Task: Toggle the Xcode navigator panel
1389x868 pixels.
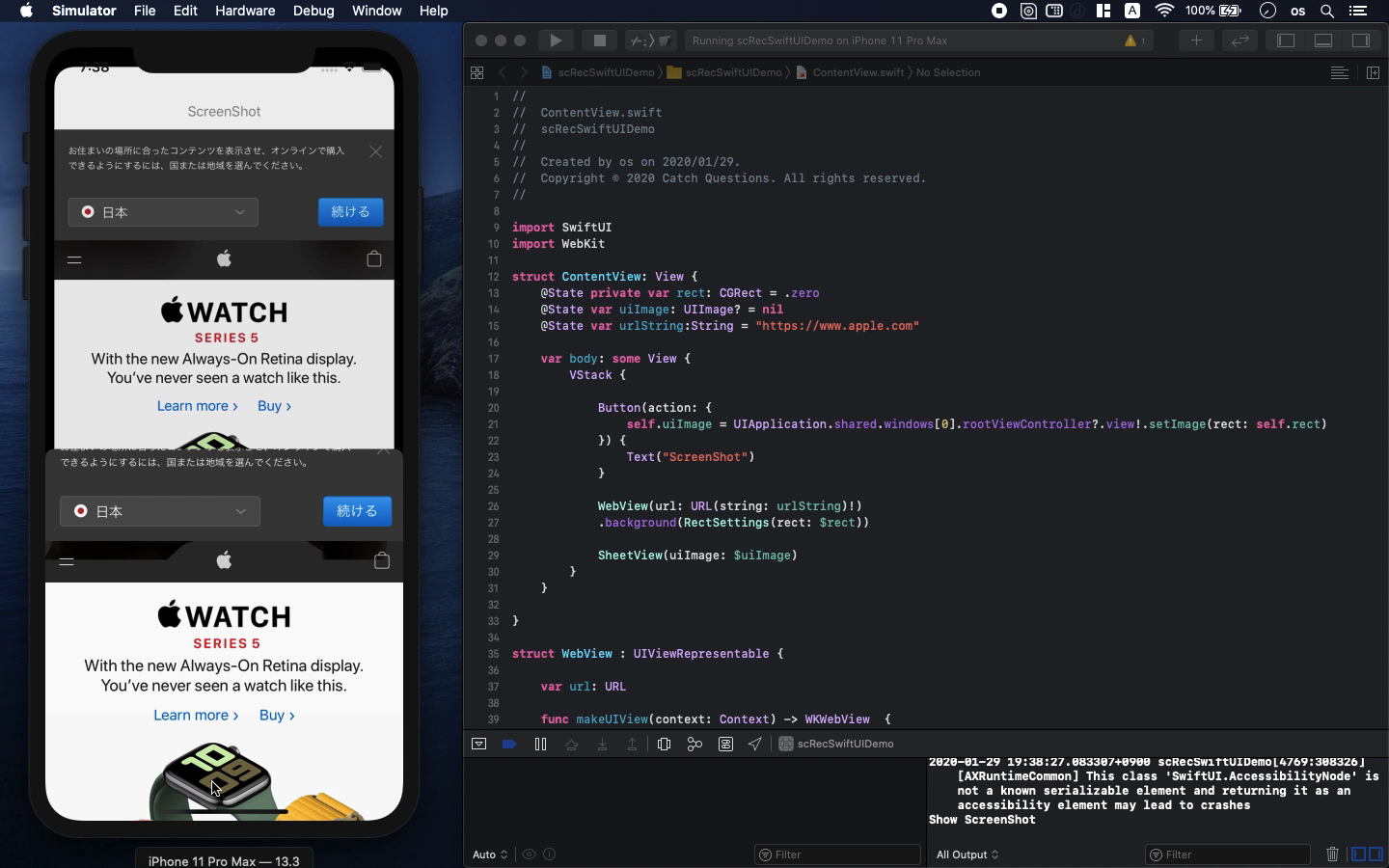Action: [x=1286, y=41]
